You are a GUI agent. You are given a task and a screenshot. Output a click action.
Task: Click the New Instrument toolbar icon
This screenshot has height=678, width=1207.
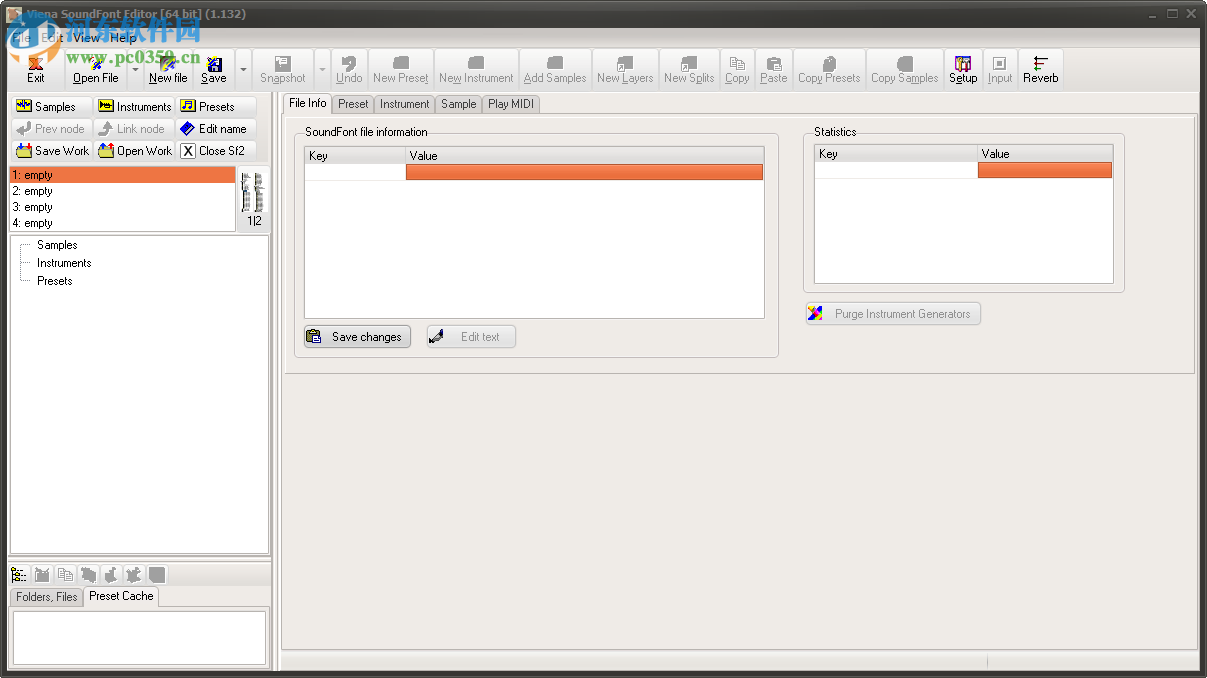[476, 69]
